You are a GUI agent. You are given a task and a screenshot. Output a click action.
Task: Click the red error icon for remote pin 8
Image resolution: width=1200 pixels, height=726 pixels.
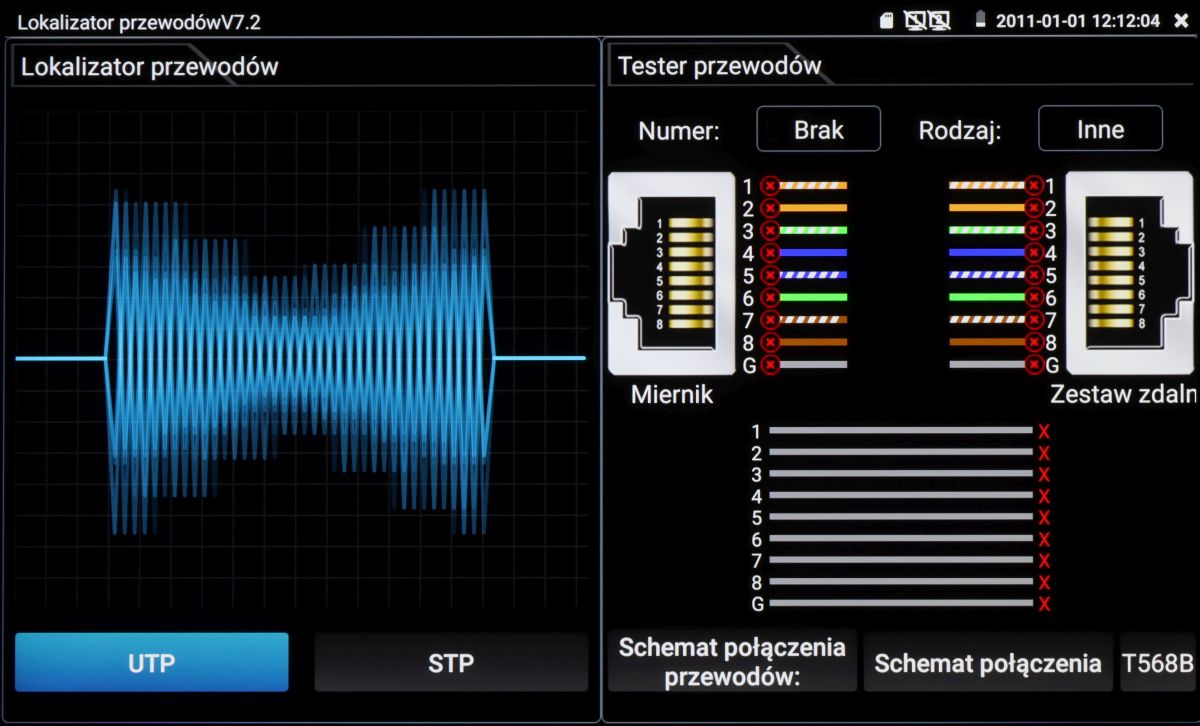point(1034,342)
